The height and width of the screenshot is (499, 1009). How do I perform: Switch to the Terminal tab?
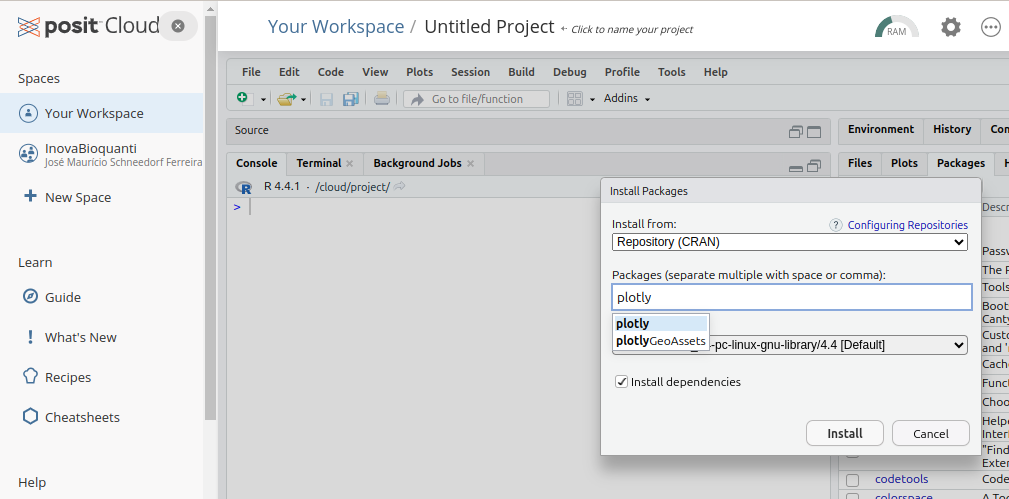(319, 164)
